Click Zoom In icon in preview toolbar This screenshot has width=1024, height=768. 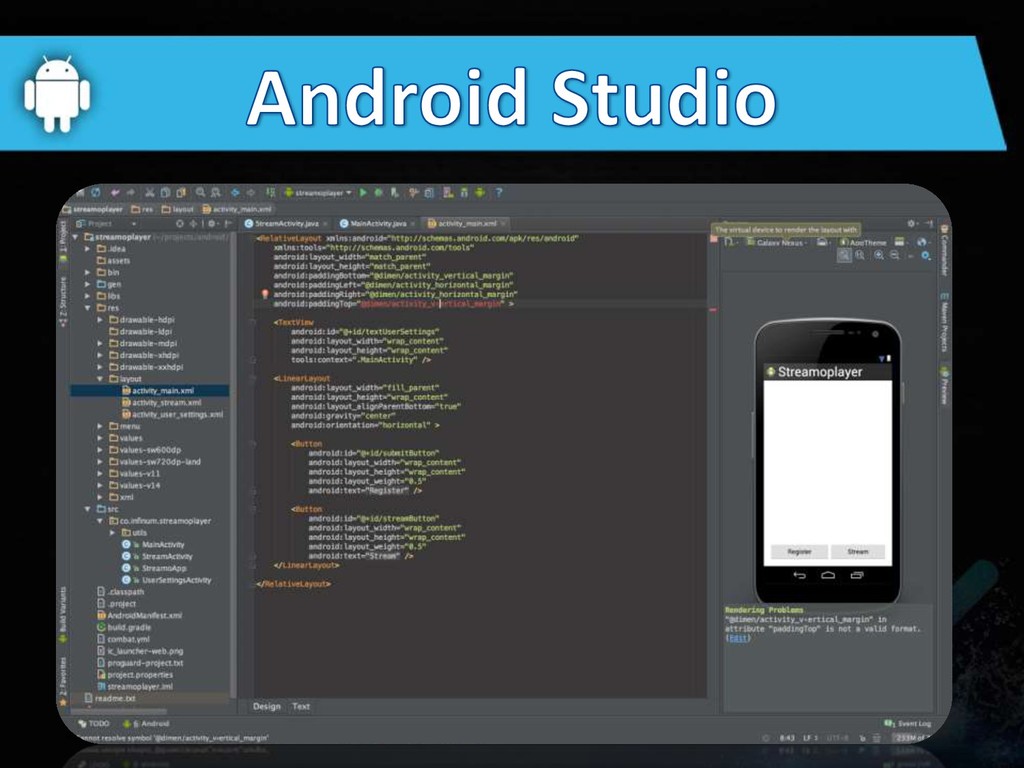click(x=879, y=256)
